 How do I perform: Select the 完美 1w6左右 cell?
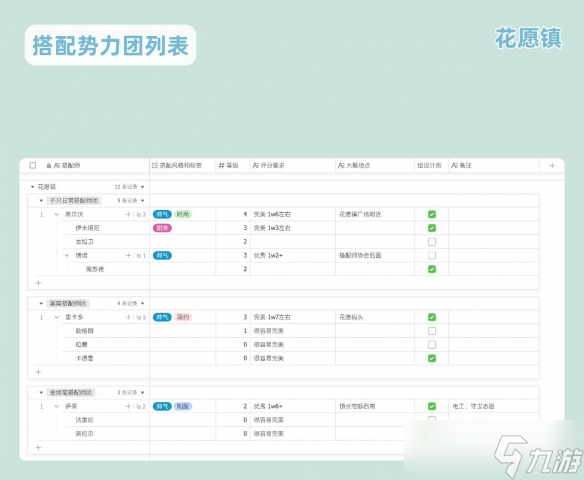click(293, 214)
